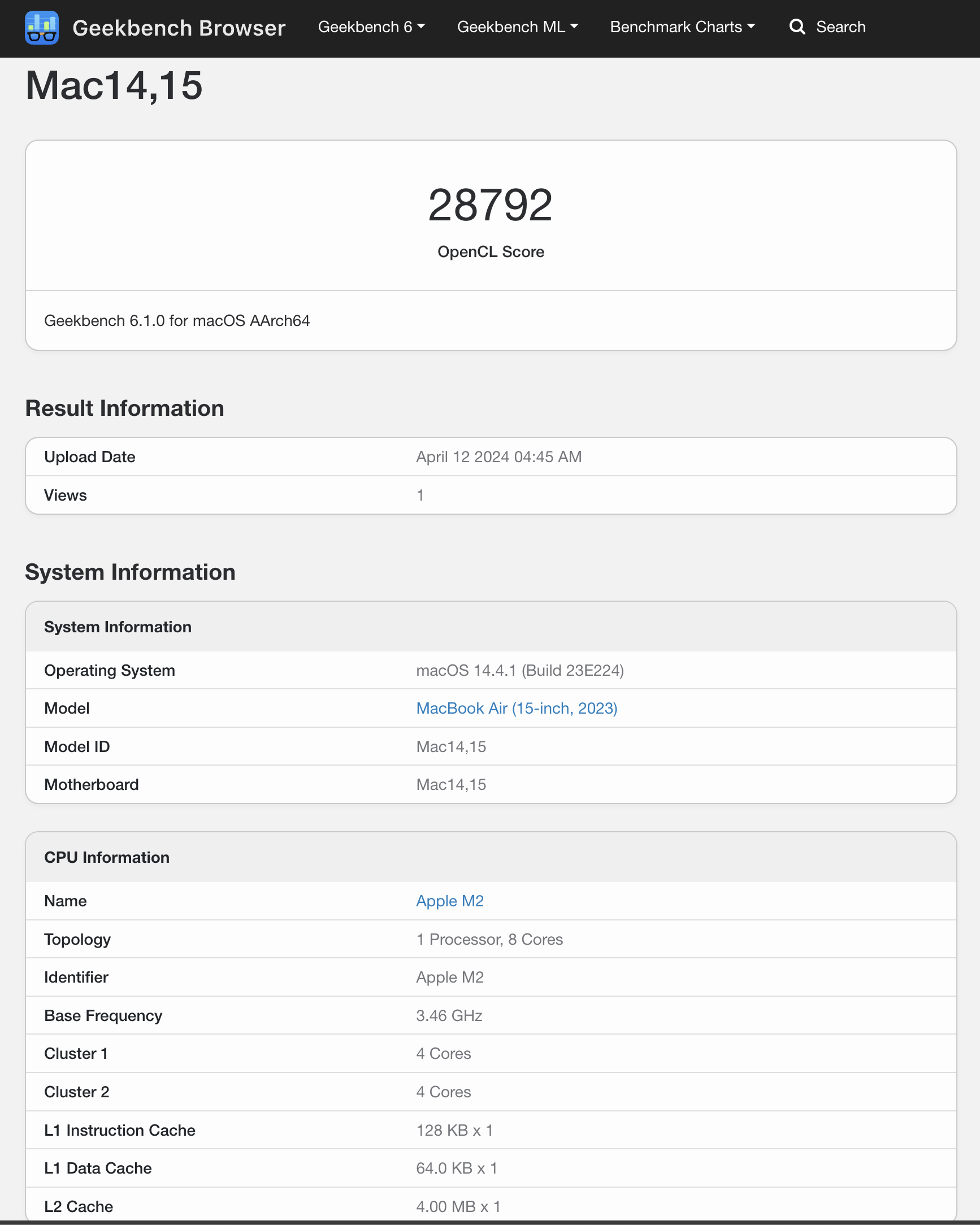Viewport: 980px width, 1225px height.
Task: Click the Motherboard label
Action: tap(91, 784)
